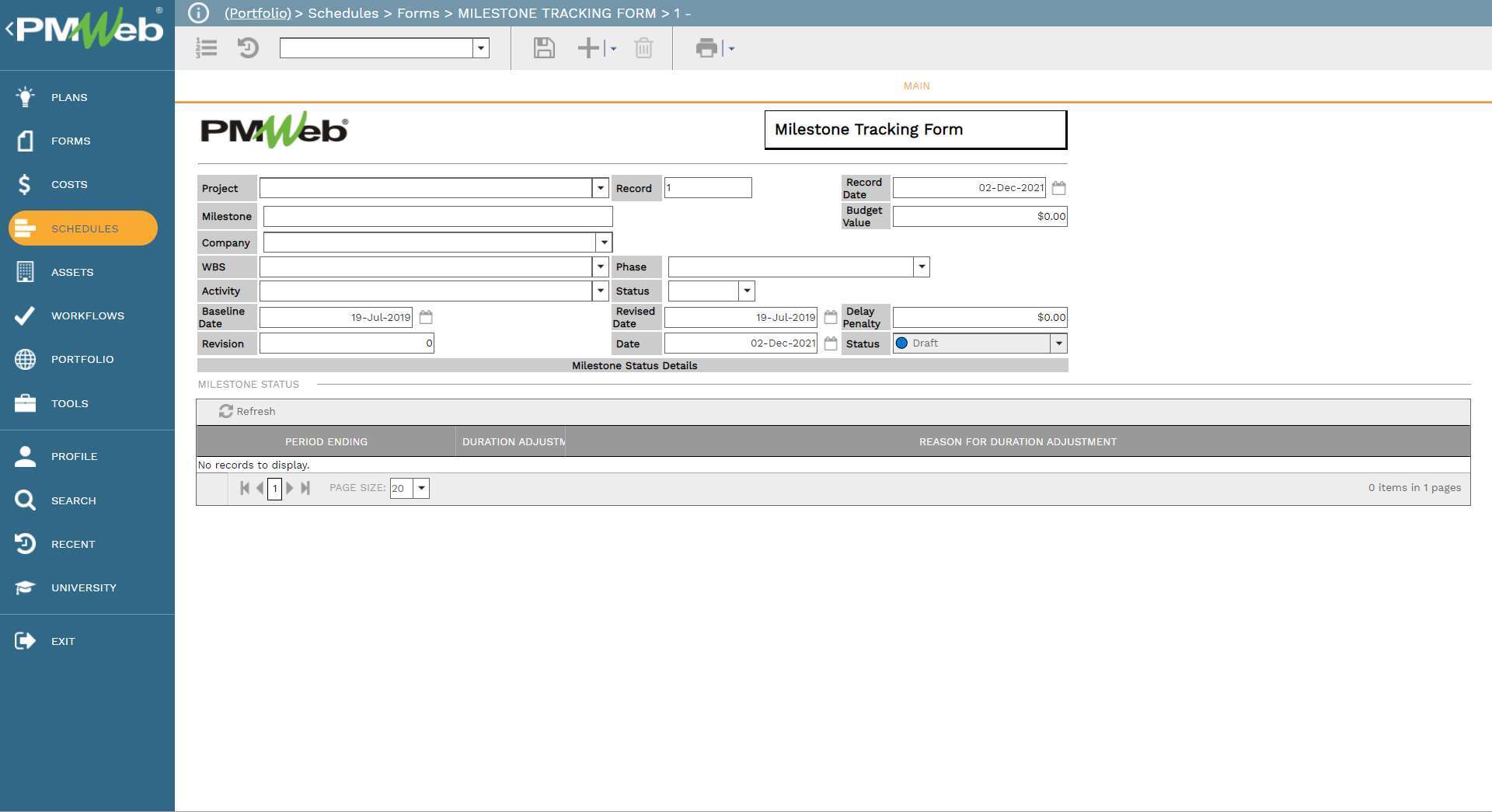Click the history icon next to the list icon
This screenshot has width=1492, height=812.
pos(247,48)
